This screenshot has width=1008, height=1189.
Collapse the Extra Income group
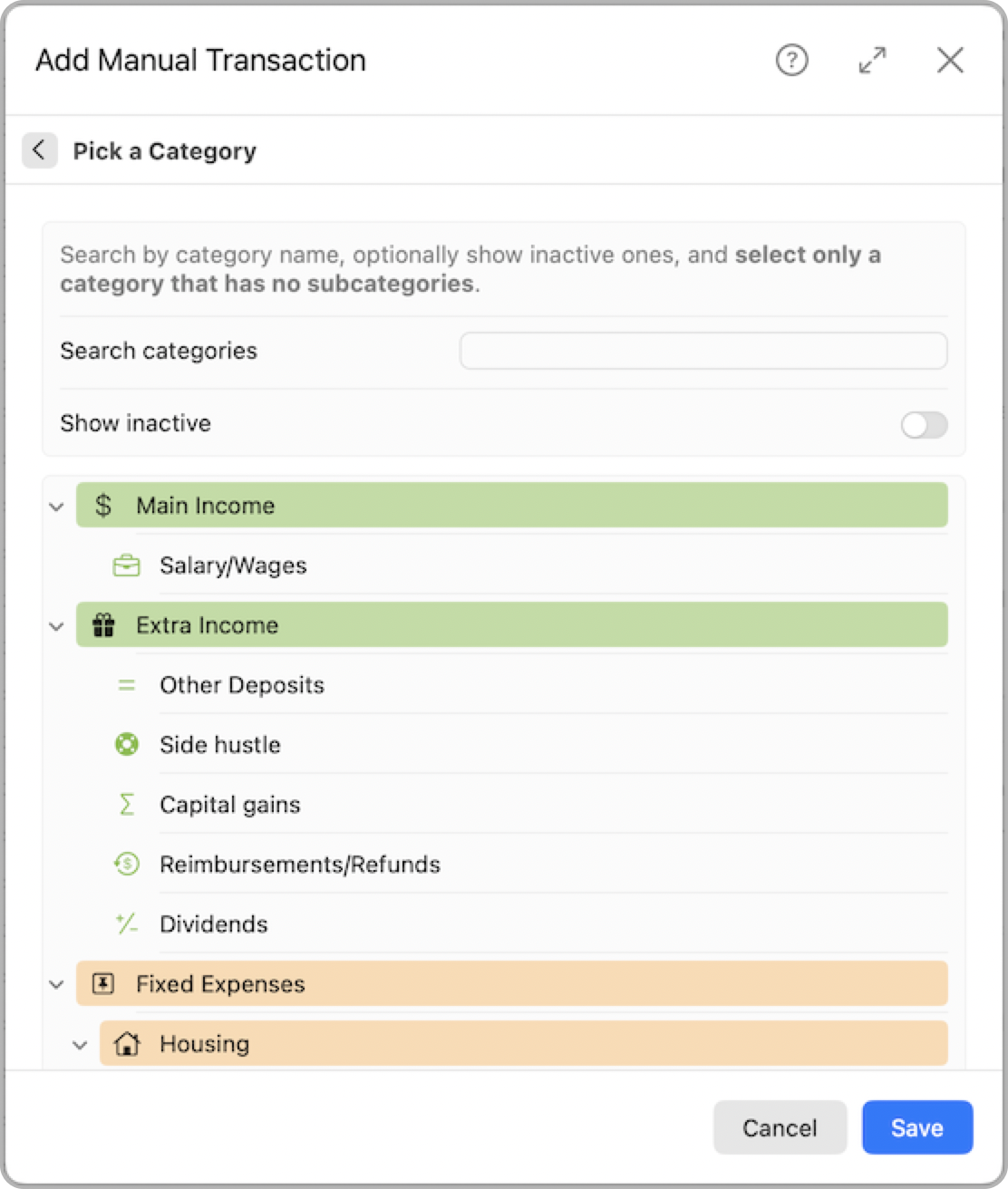point(56,625)
